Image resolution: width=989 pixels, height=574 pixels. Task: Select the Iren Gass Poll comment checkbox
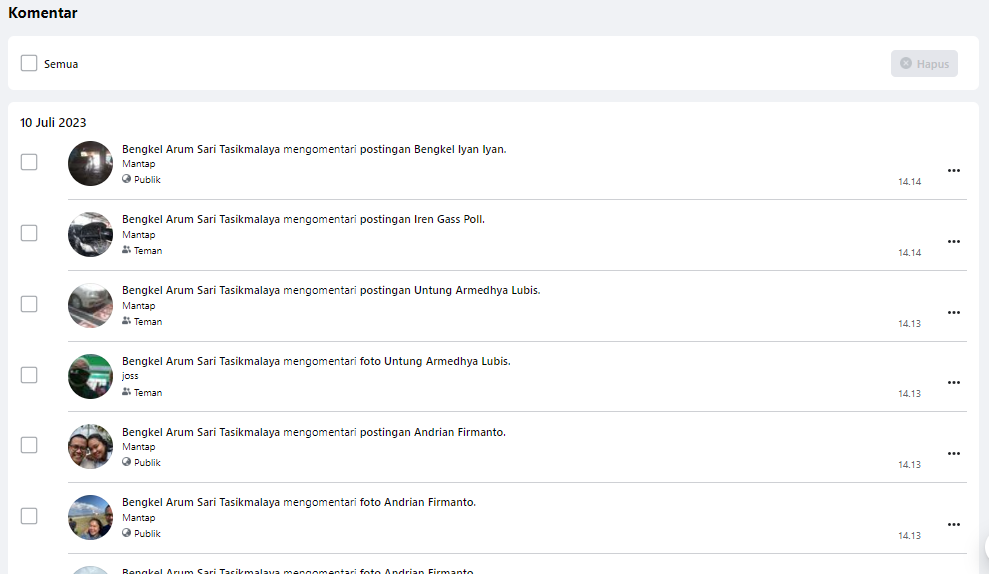click(x=29, y=233)
